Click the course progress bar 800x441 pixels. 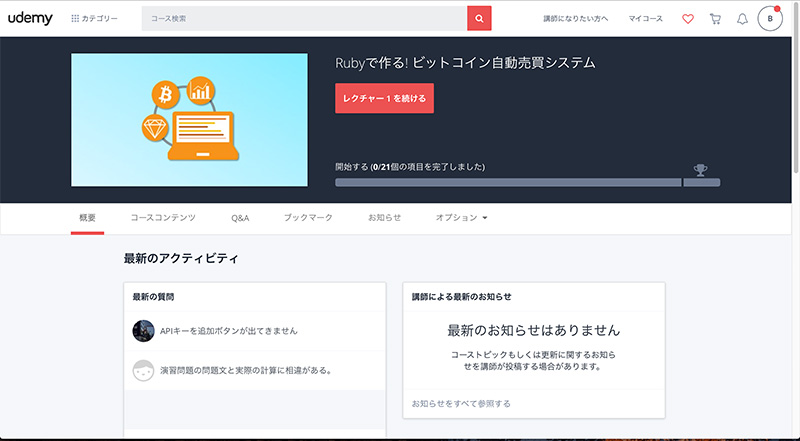point(528,183)
